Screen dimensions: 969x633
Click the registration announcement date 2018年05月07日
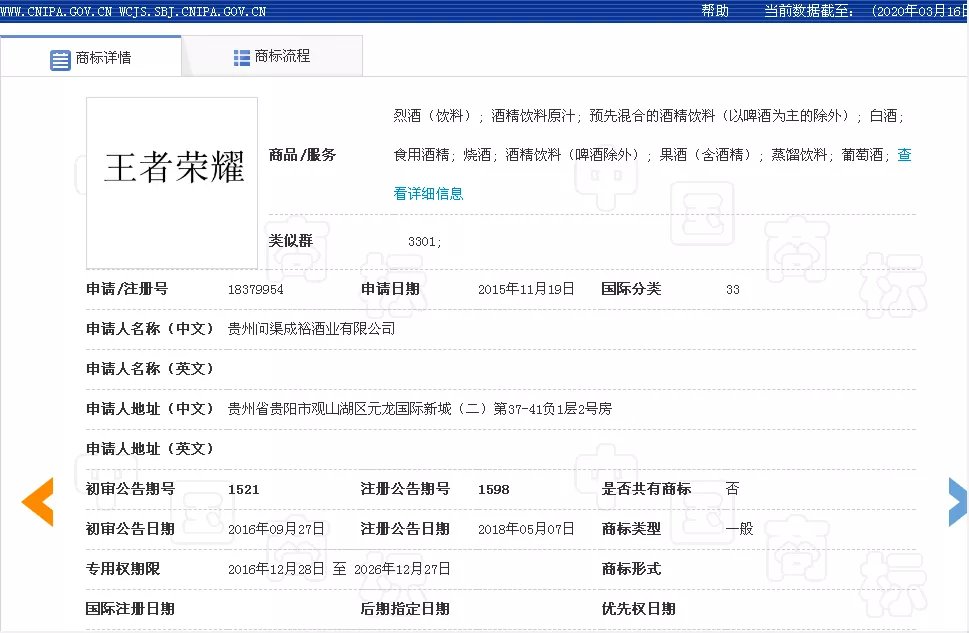coord(526,529)
